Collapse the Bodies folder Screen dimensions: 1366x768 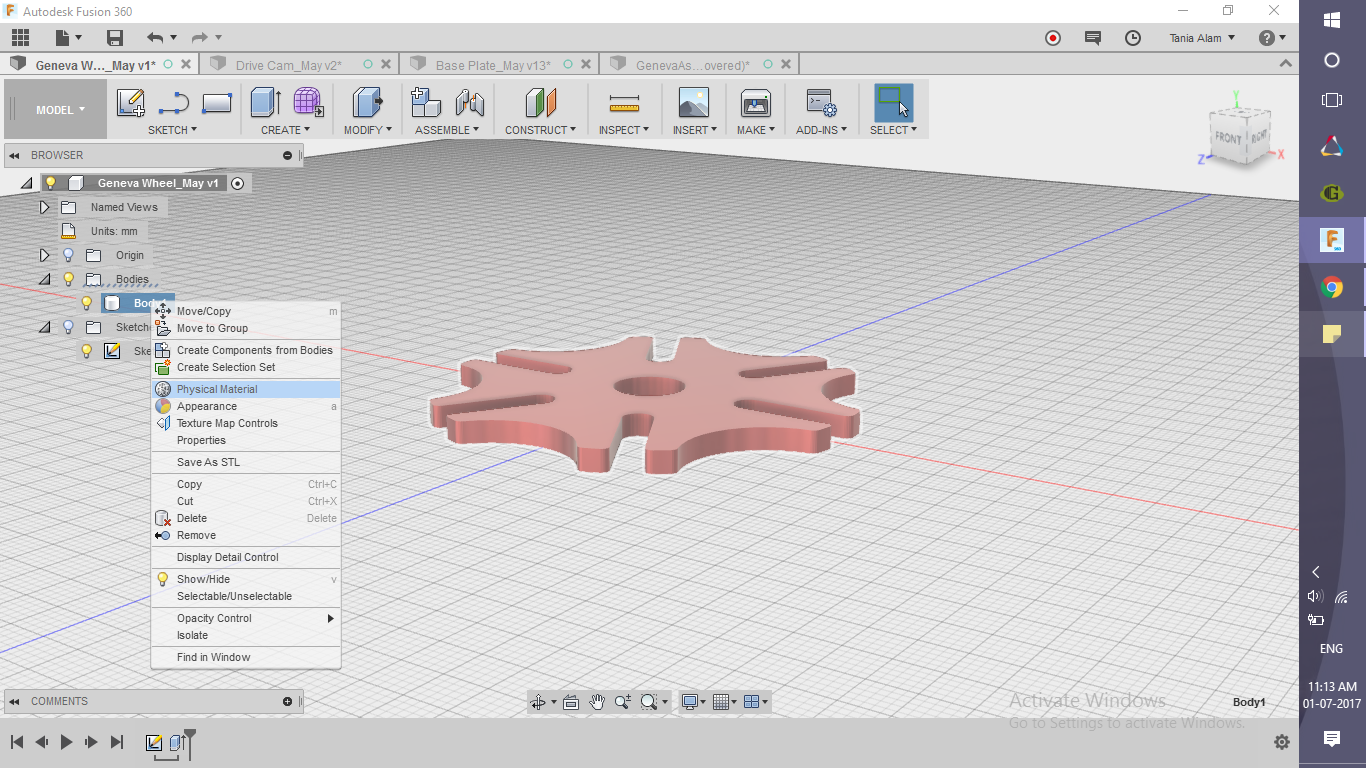coord(44,279)
